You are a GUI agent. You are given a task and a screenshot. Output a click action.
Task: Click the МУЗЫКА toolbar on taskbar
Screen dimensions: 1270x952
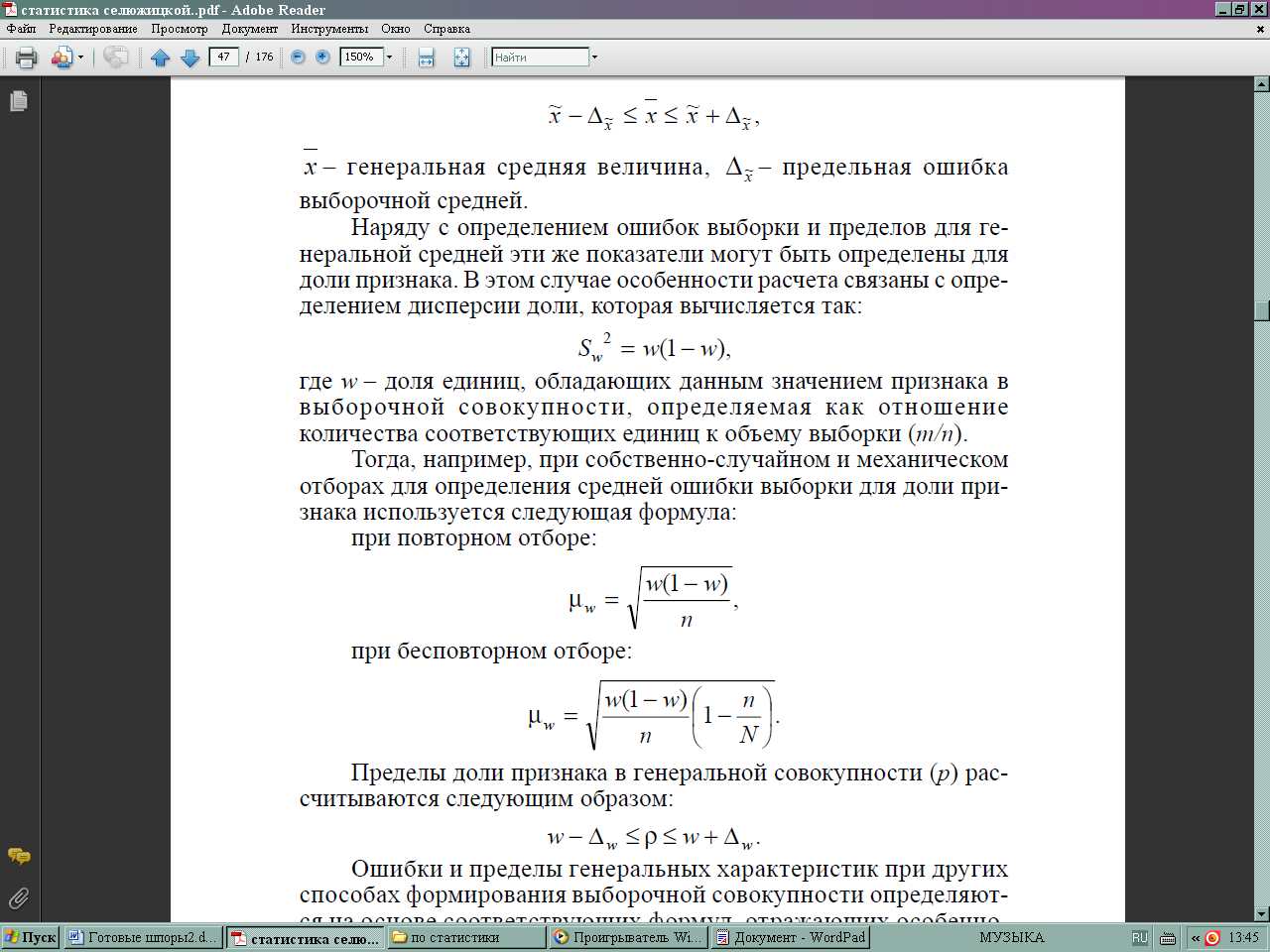[x=1011, y=937]
